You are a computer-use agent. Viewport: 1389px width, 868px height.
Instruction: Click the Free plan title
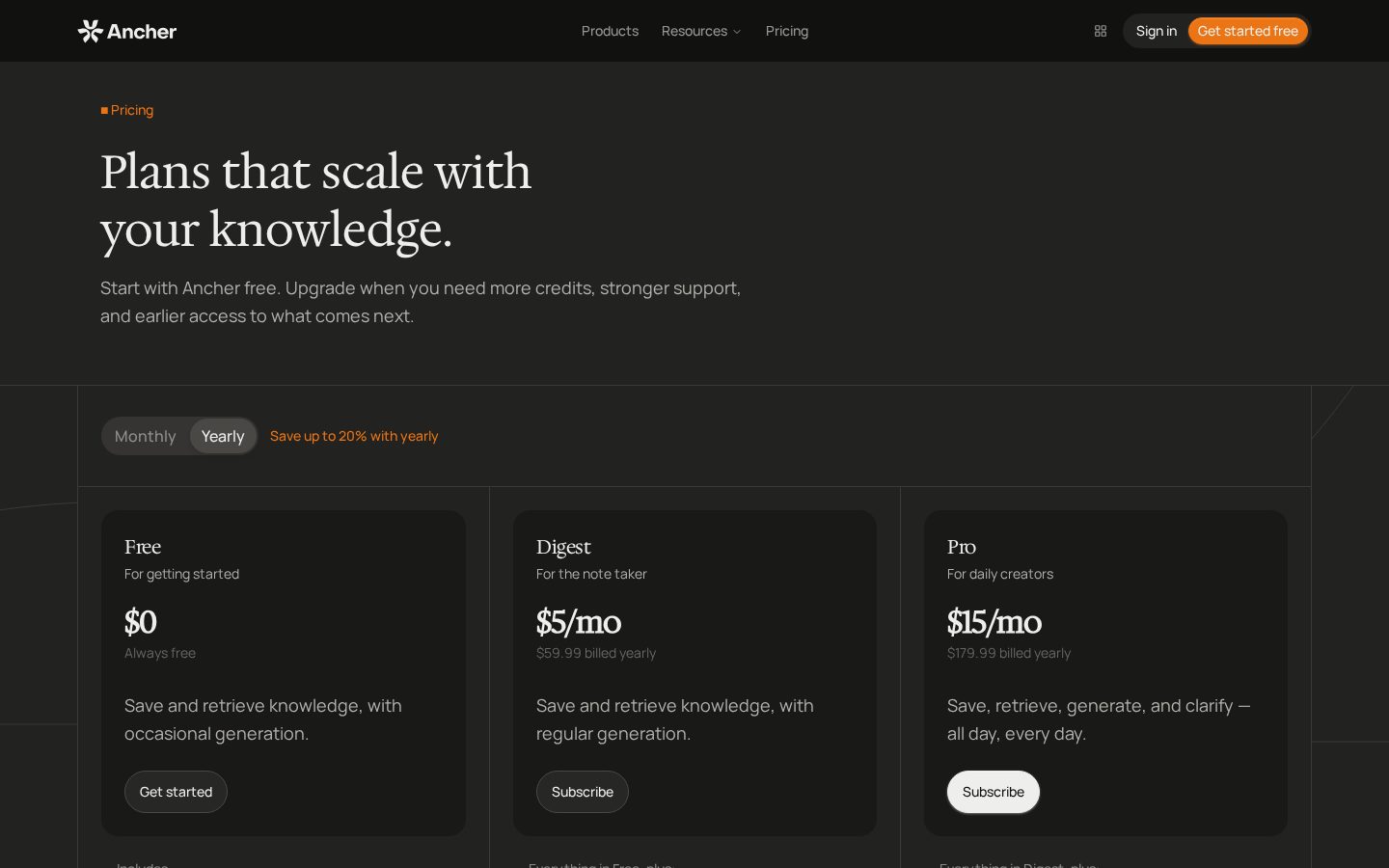tap(143, 547)
